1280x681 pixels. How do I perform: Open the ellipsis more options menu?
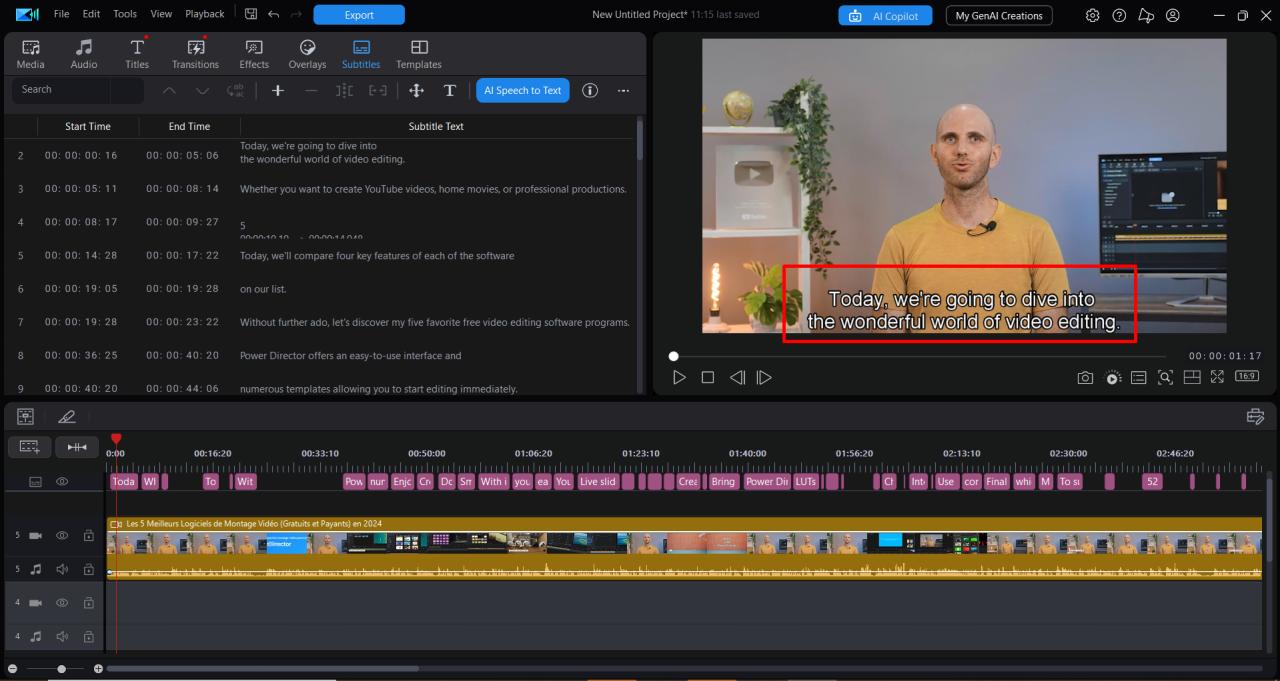pos(623,90)
